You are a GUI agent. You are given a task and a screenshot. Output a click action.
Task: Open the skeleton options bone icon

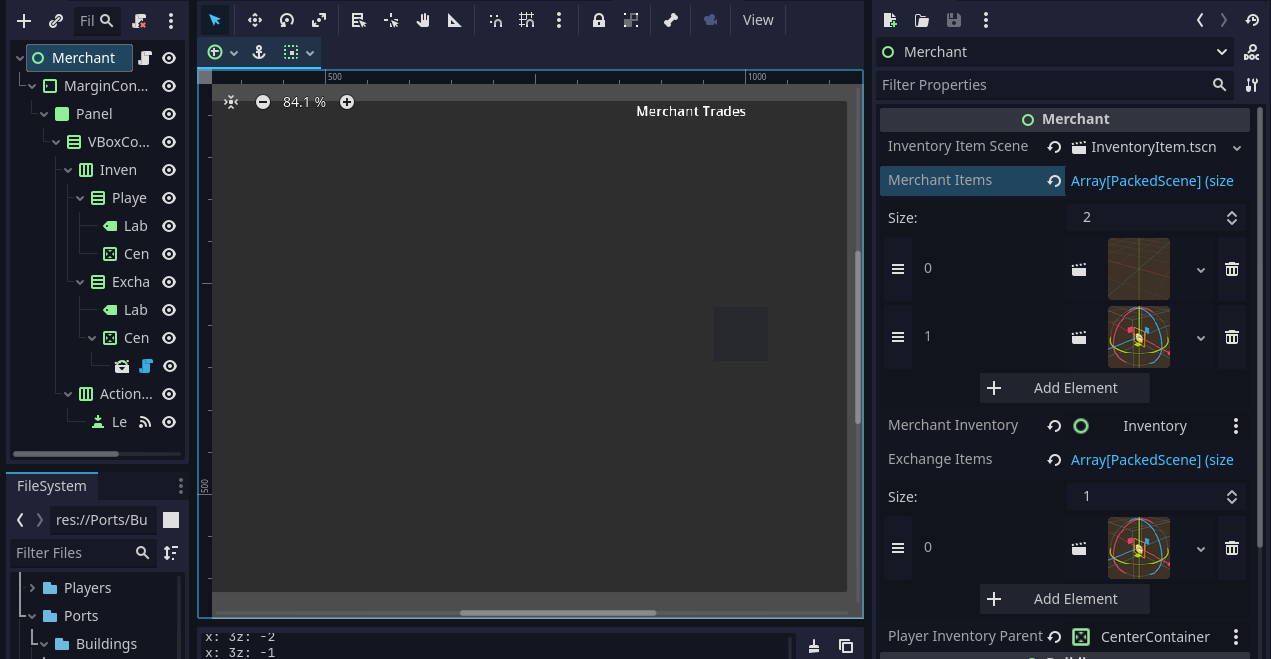(x=671, y=20)
